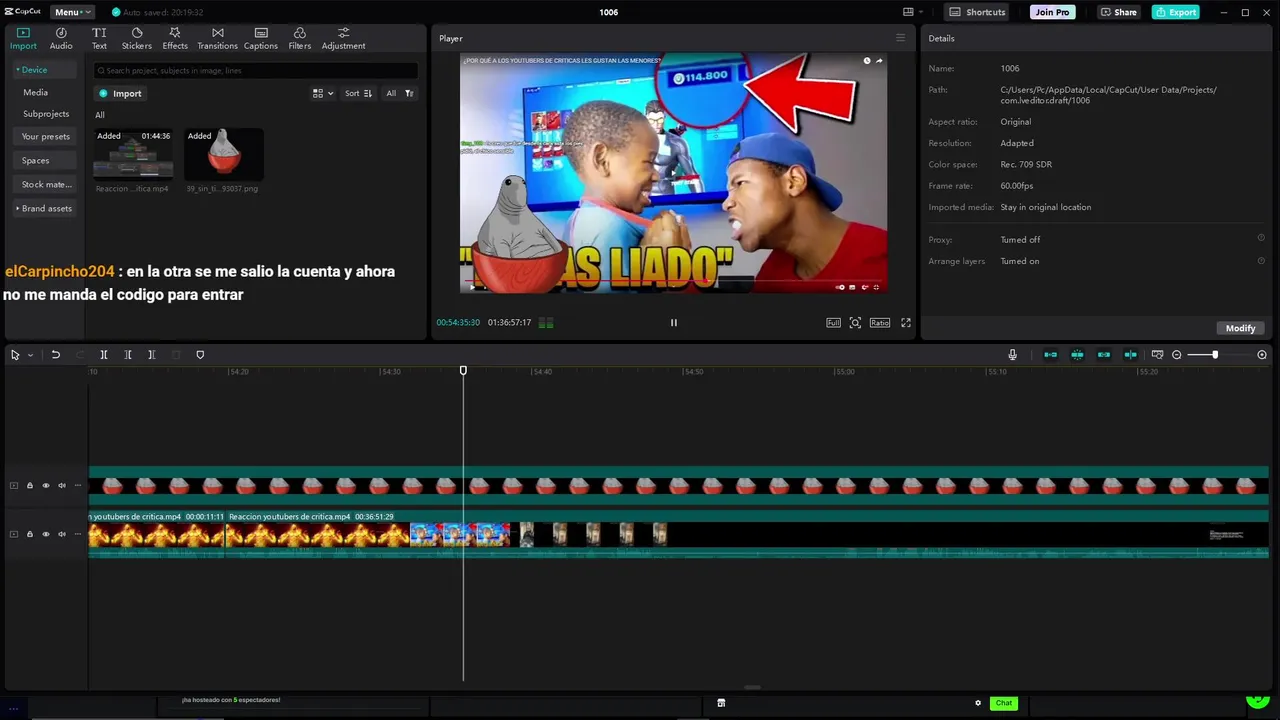The width and height of the screenshot is (1280, 720).
Task: Pause the player playback
Action: click(x=673, y=323)
